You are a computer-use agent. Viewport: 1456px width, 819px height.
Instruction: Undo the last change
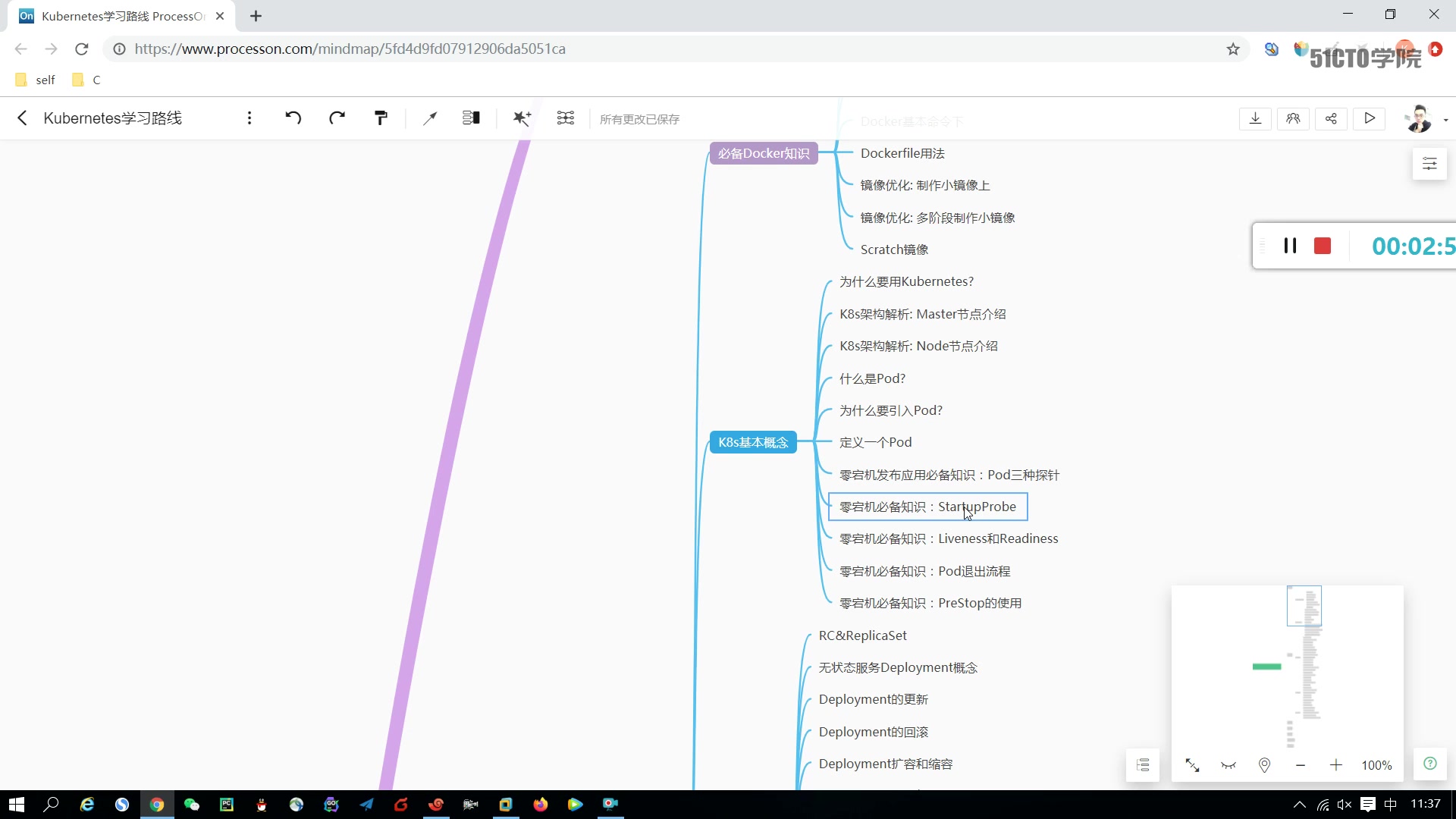point(293,118)
